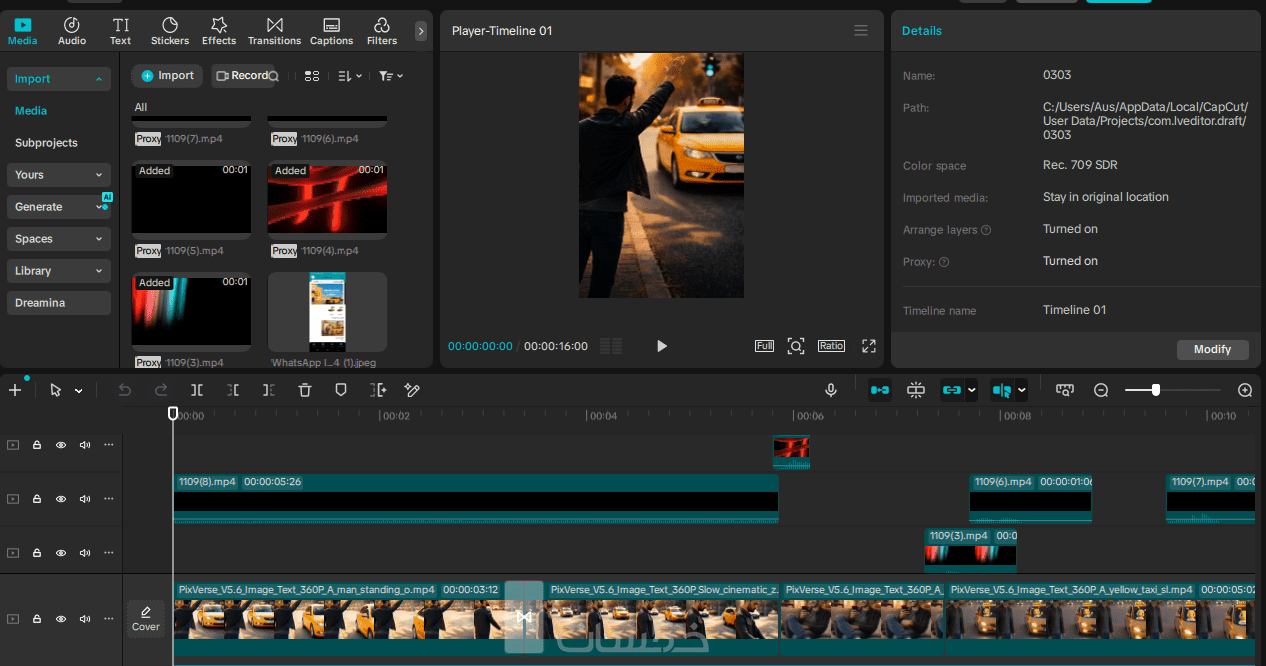Screen dimensions: 1266x666
Task: Select the Captions tab
Action: (x=332, y=31)
